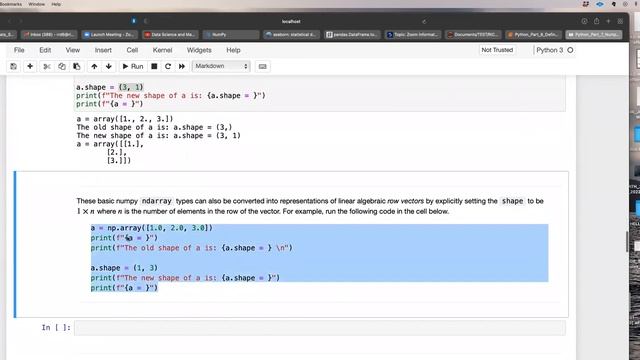Open the Insert menu
Screen dimensions: 640x360
[x=103, y=50]
